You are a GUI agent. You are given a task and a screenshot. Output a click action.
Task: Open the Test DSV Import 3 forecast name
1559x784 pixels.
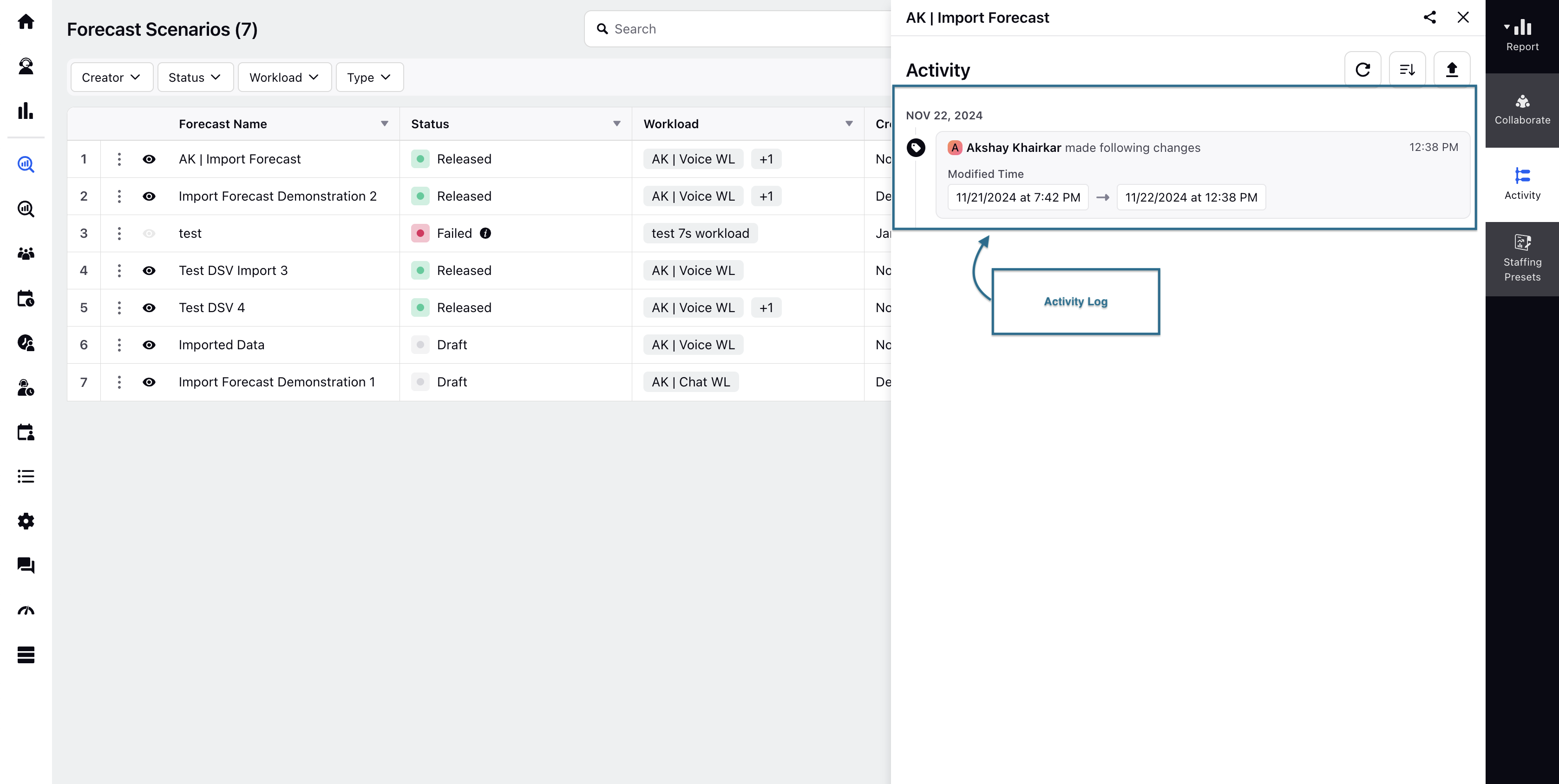[233, 270]
